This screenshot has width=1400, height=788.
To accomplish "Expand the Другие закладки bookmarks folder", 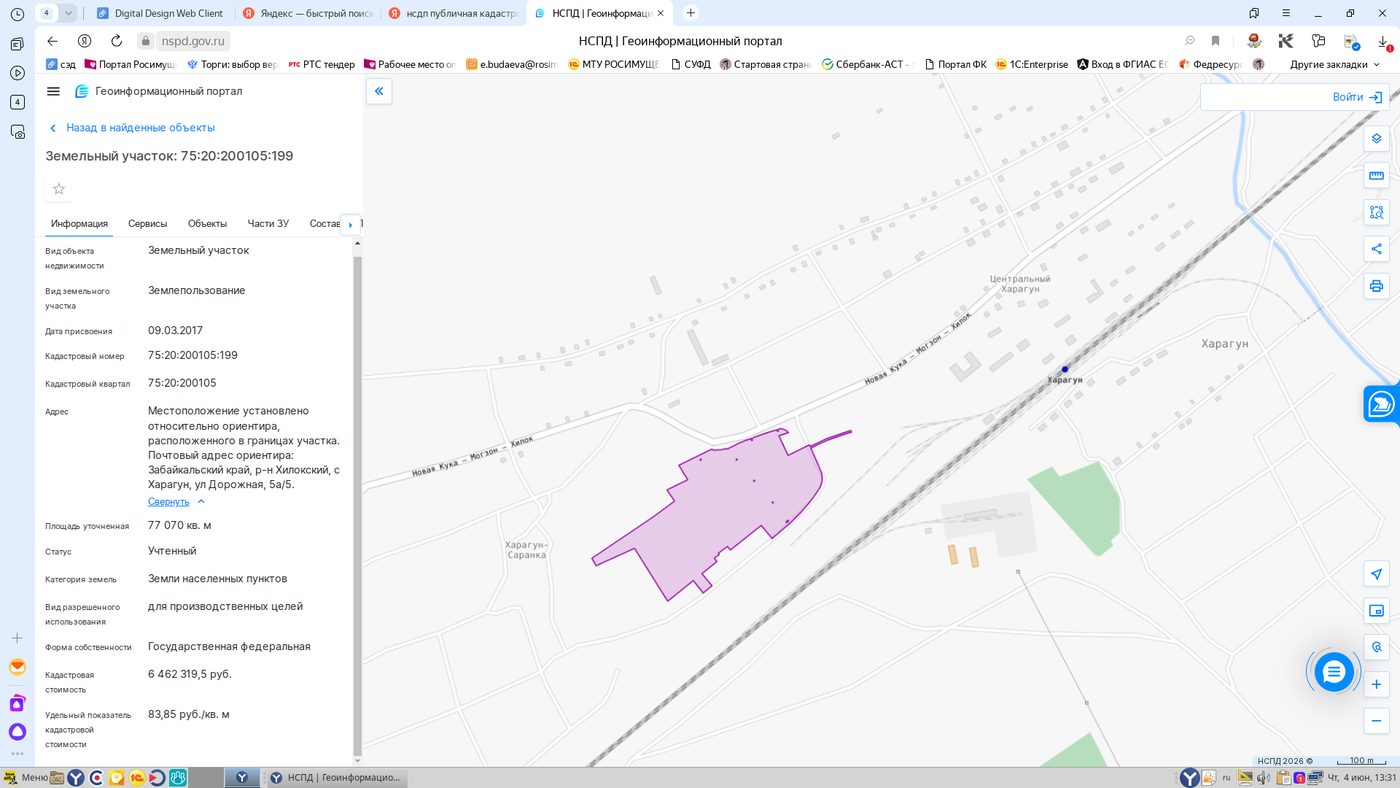I will (x=1334, y=64).
